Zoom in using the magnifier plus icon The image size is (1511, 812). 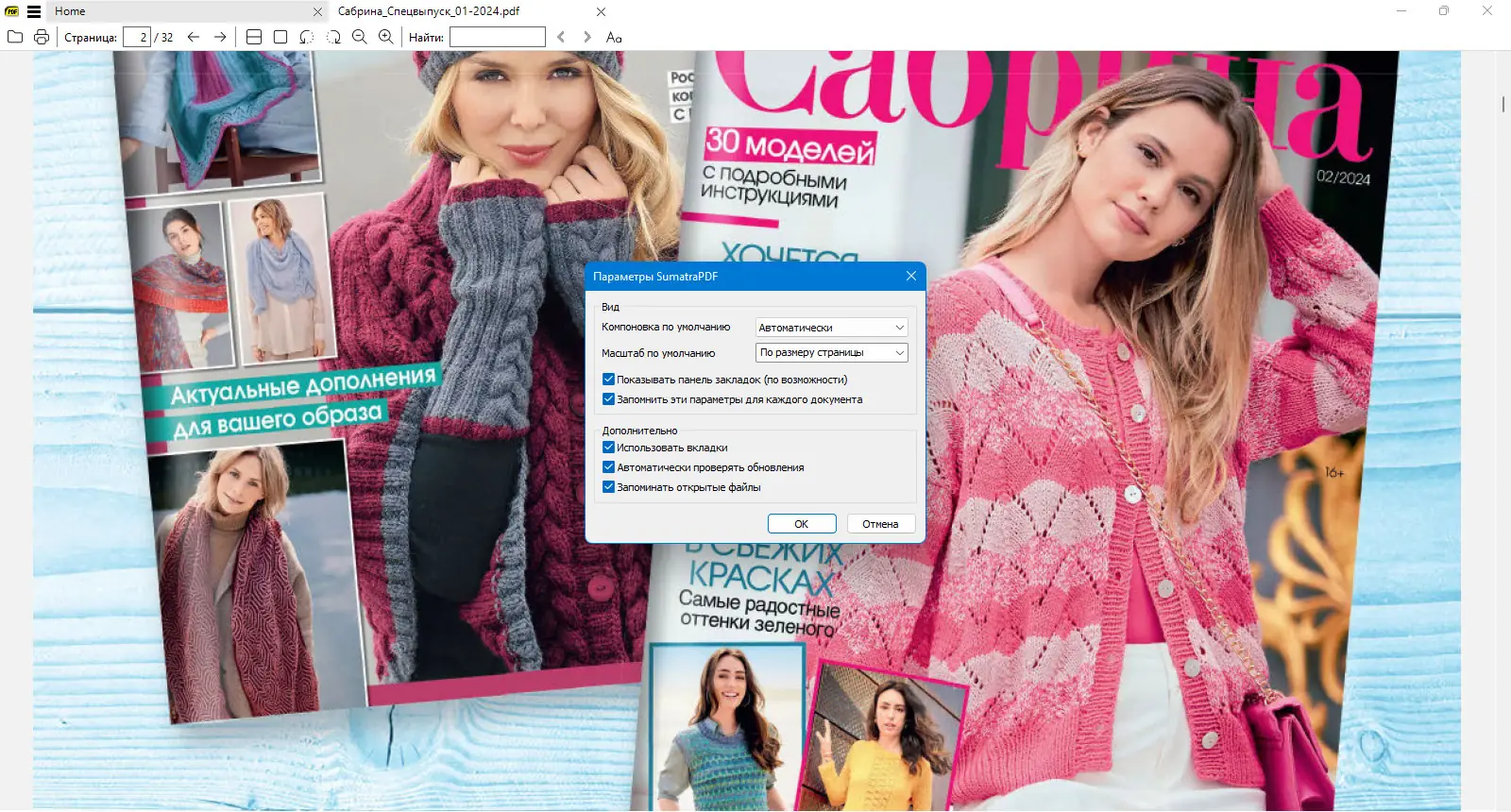(386, 37)
